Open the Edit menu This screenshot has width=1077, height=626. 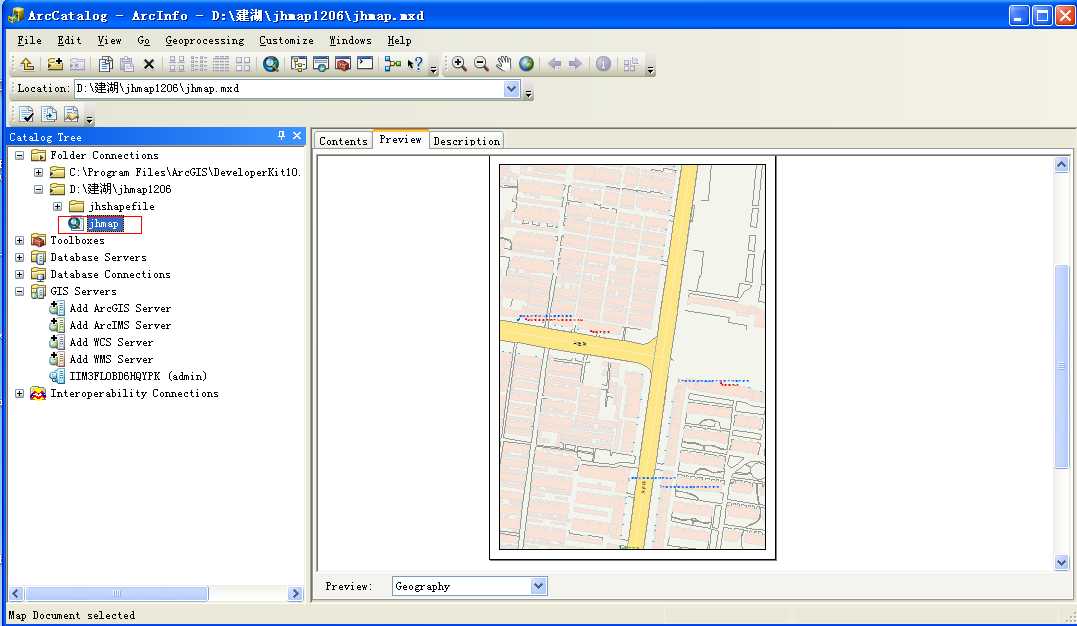[69, 41]
